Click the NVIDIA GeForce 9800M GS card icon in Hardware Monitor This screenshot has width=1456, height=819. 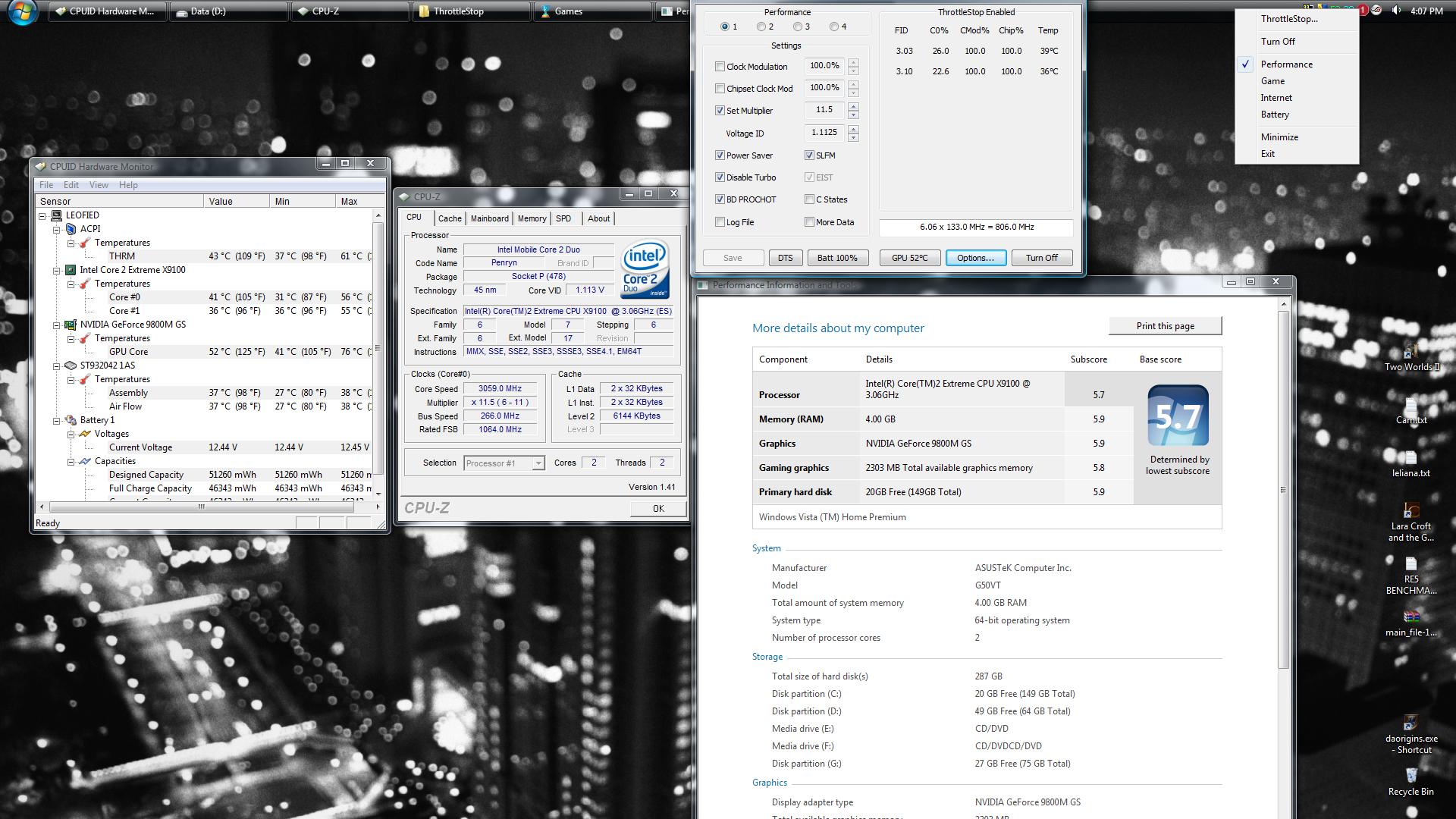71,325
